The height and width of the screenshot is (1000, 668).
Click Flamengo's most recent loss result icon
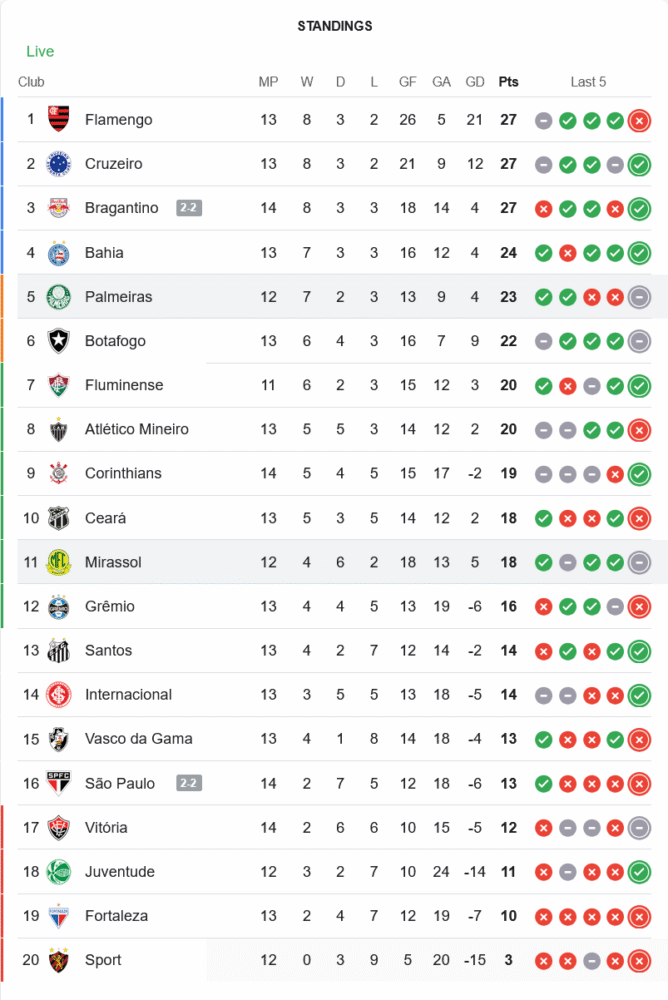pos(639,120)
